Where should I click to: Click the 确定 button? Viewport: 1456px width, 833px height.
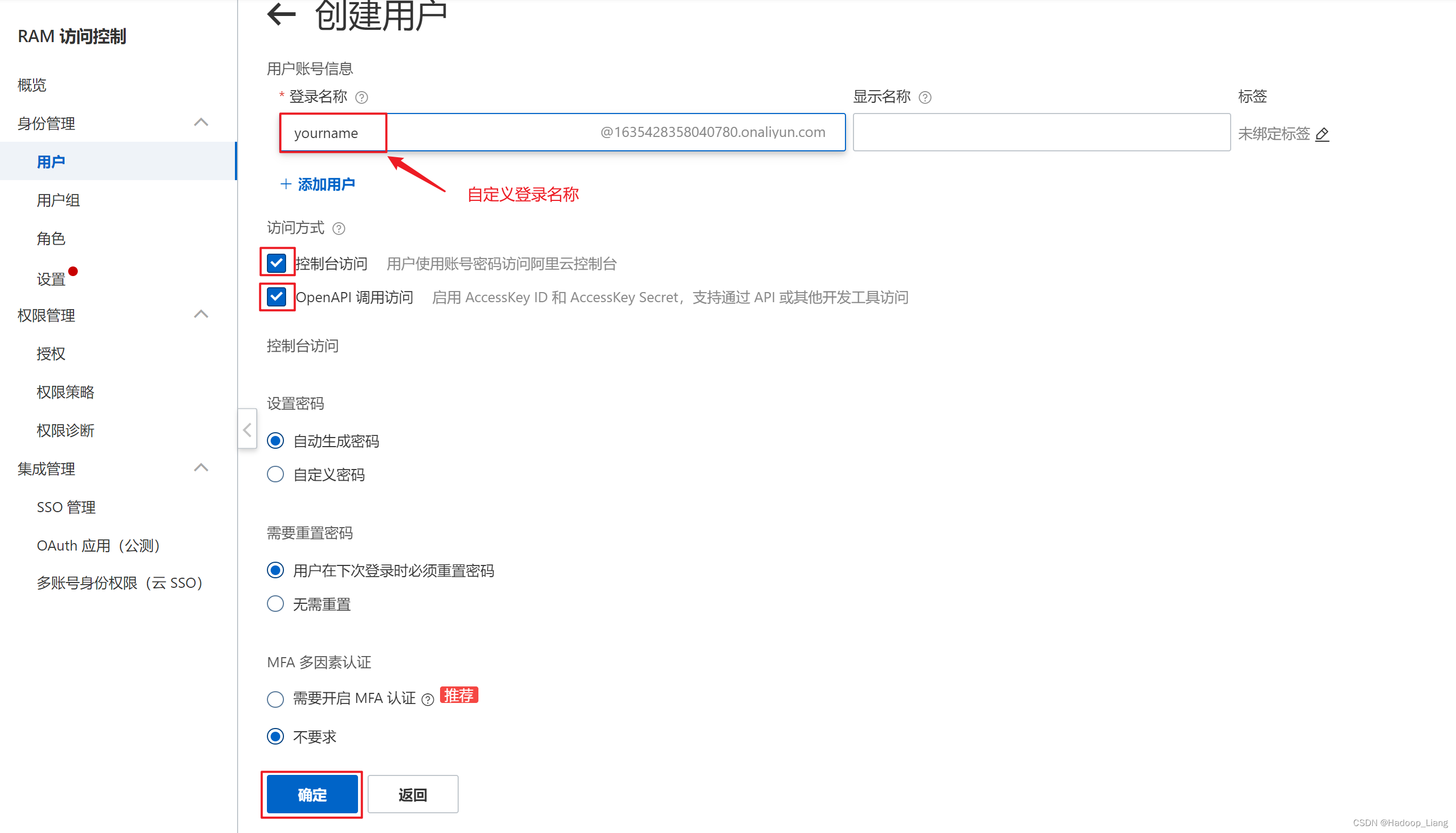312,795
